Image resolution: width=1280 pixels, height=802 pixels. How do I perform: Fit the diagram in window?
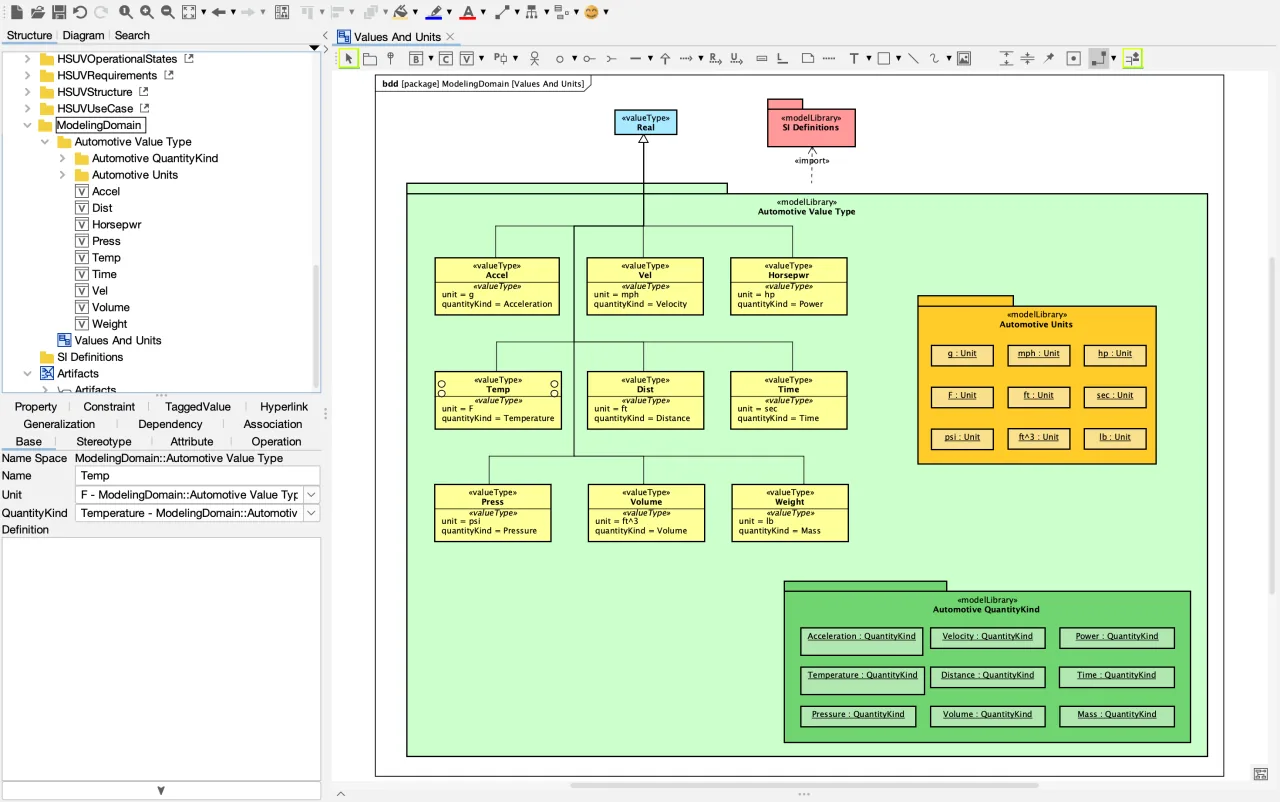[x=189, y=12]
